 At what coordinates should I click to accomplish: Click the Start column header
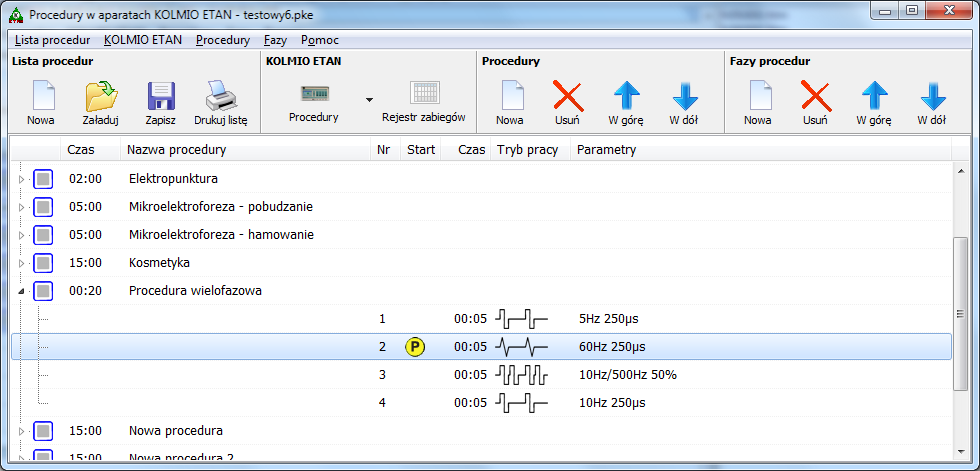tap(421, 150)
